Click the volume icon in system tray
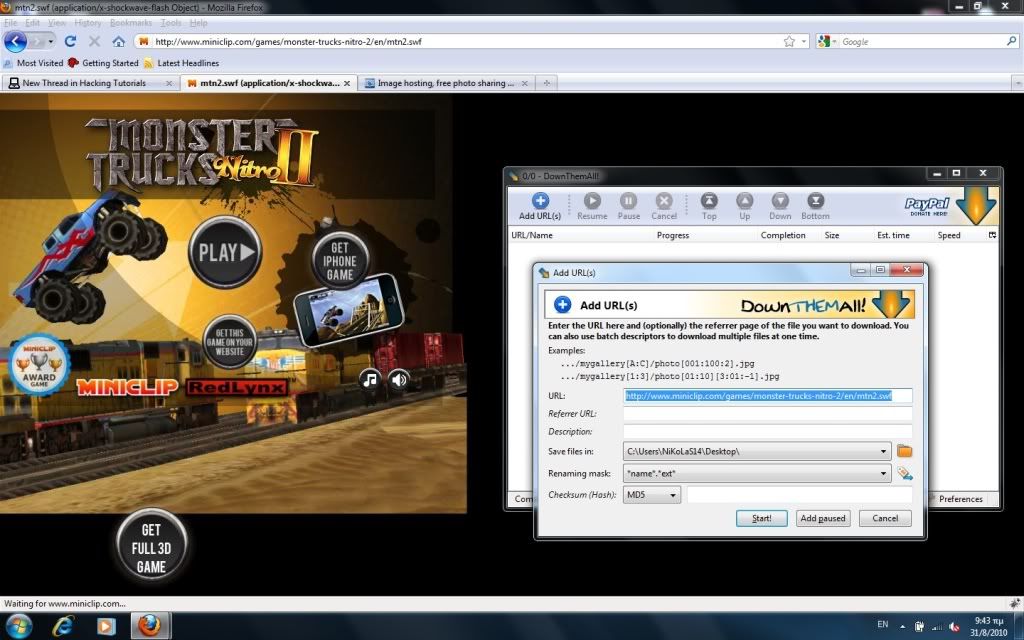This screenshot has width=1024, height=640. click(955, 626)
